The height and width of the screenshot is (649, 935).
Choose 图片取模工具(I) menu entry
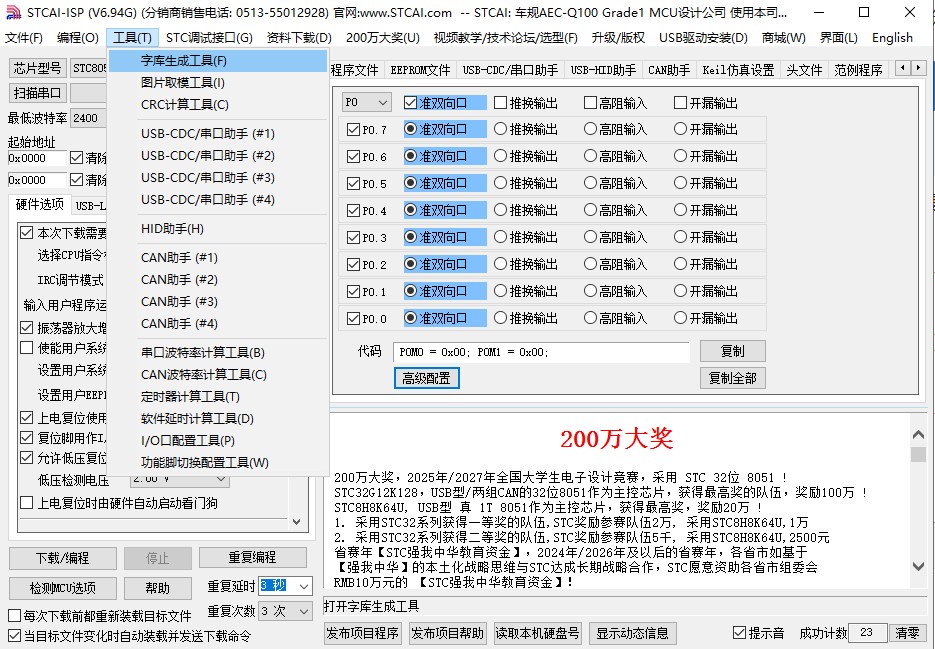[218, 82]
